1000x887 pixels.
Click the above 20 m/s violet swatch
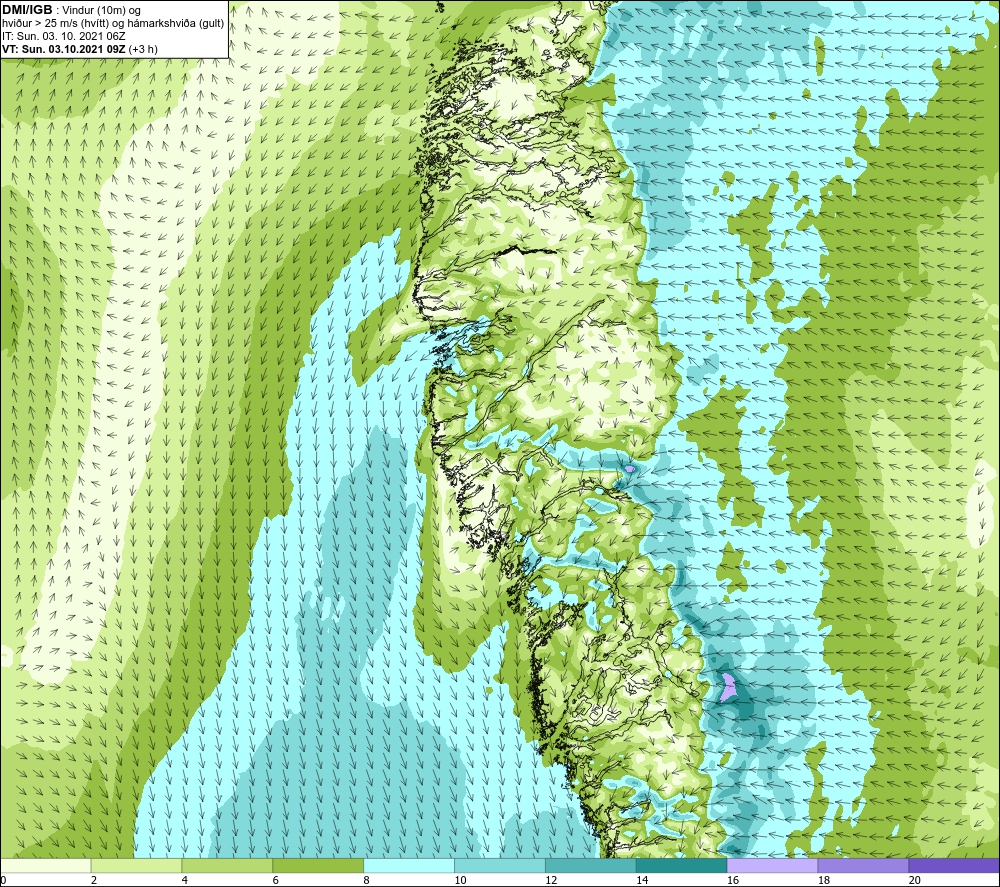[954, 866]
